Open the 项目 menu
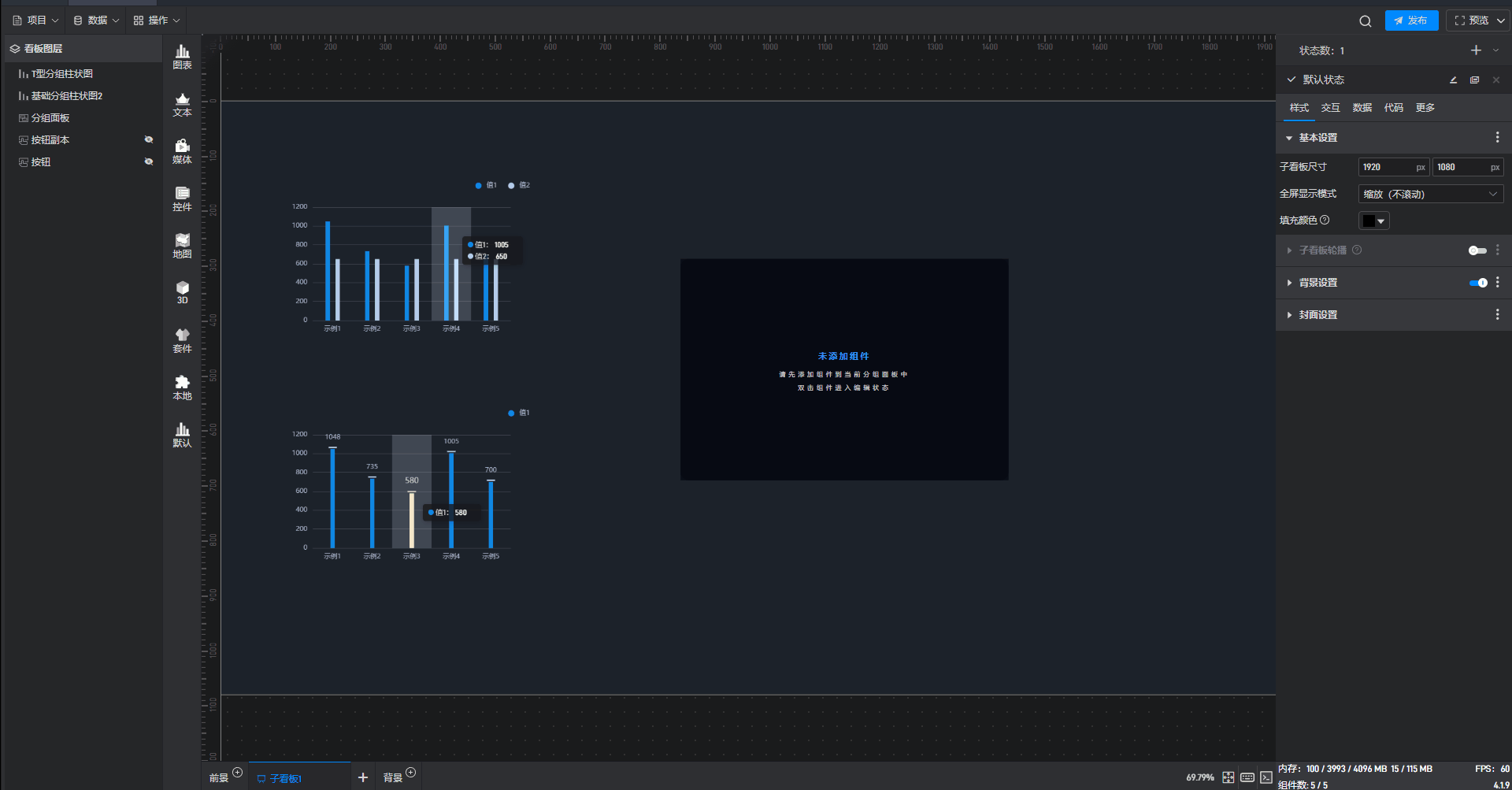Image resolution: width=1512 pixels, height=790 pixels. (36, 20)
